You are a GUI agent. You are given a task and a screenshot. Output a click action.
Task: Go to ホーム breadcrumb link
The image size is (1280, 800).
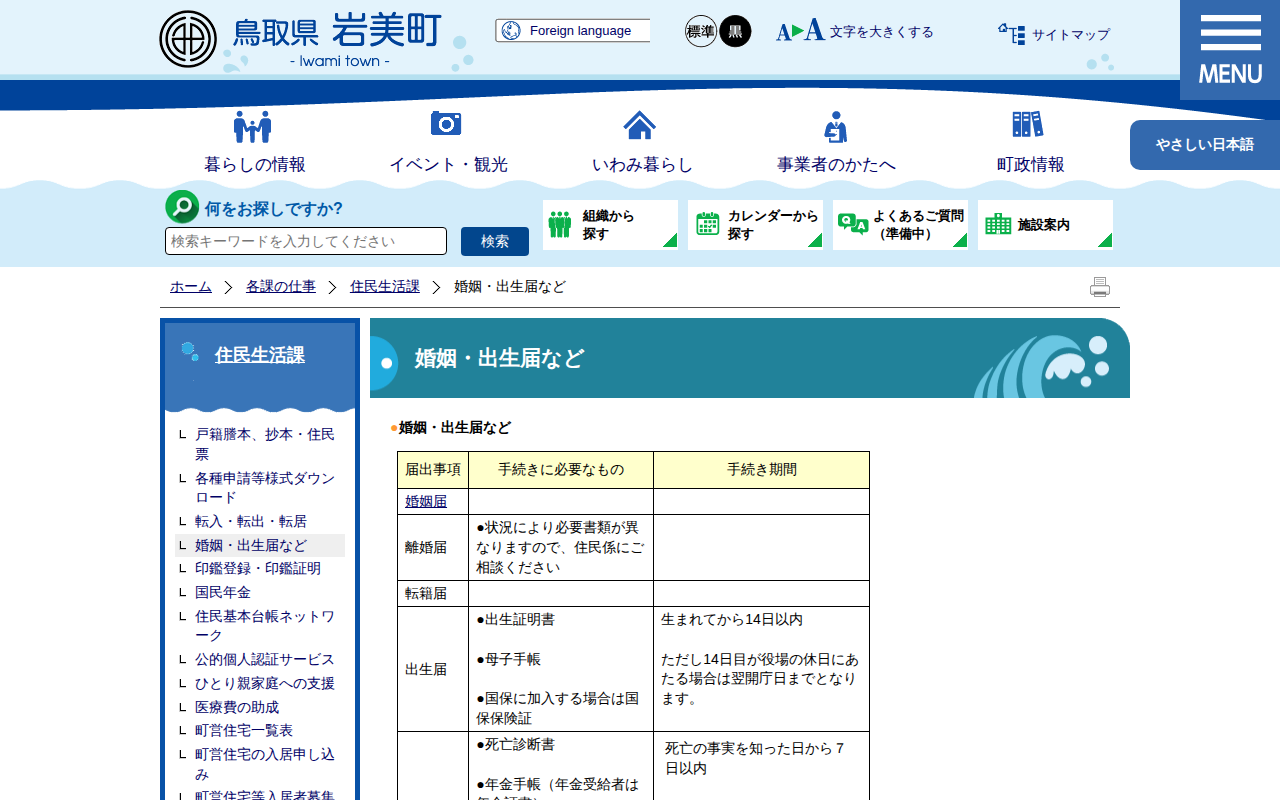point(191,287)
